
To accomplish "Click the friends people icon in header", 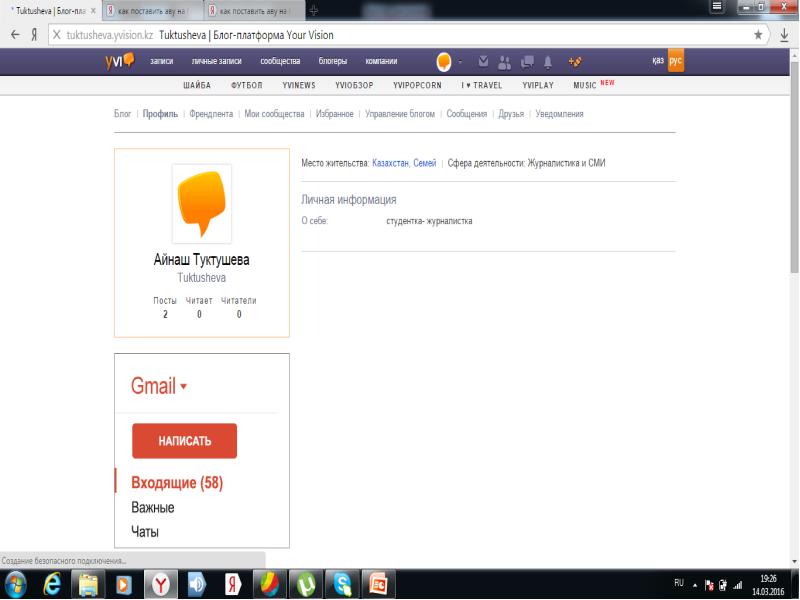I will click(x=504, y=61).
